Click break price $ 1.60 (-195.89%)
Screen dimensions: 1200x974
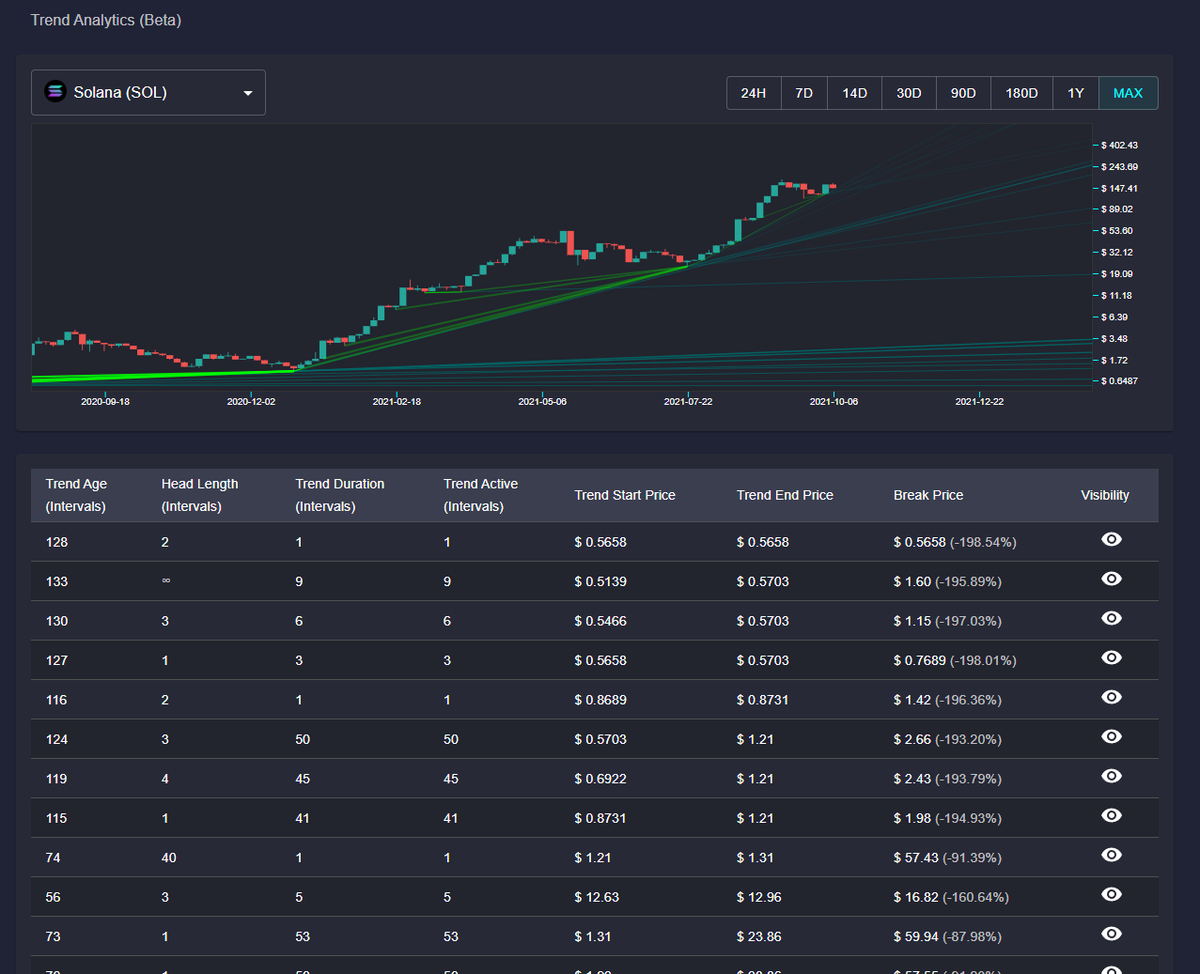[948, 581]
